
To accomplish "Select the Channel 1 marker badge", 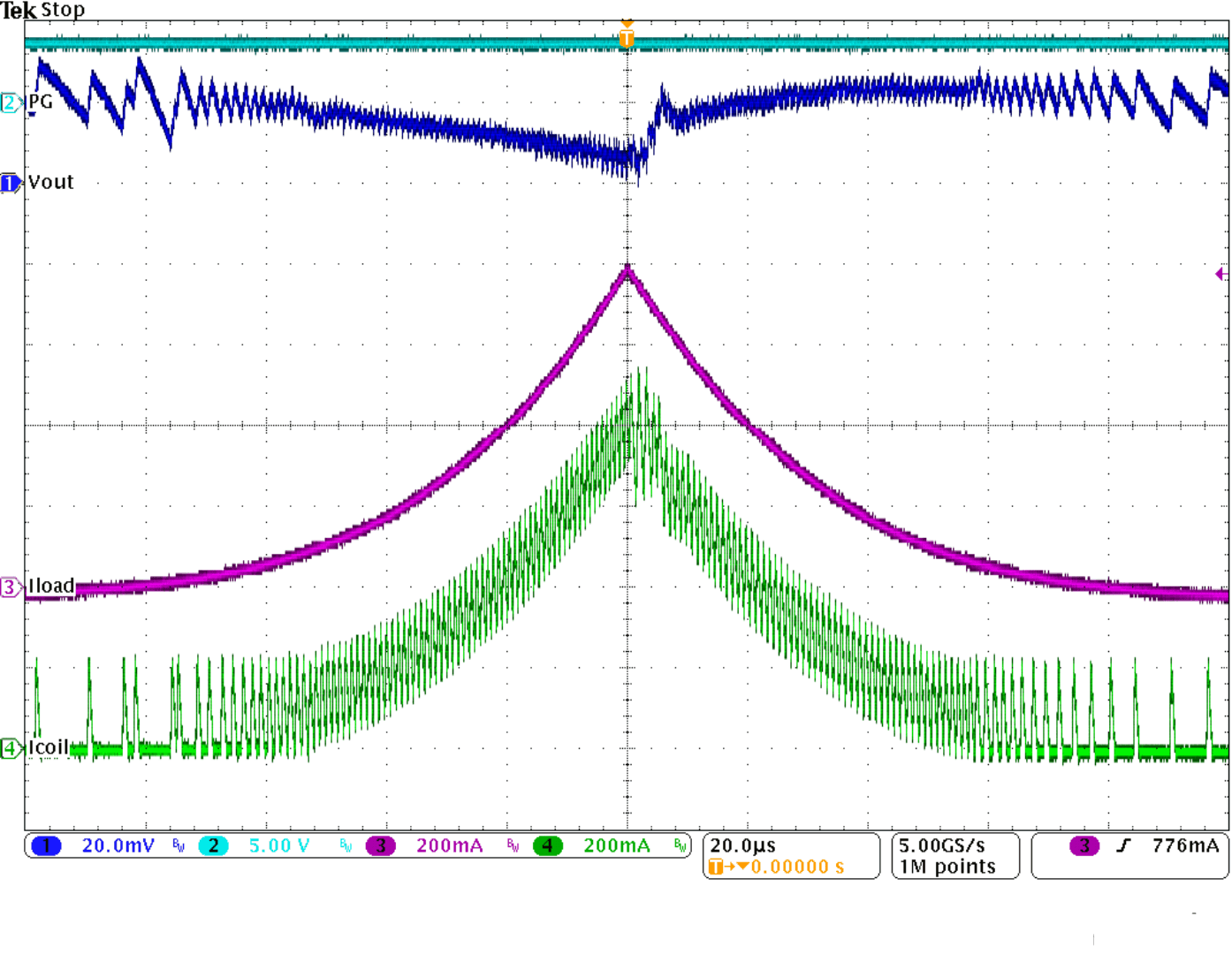I will click(x=11, y=183).
